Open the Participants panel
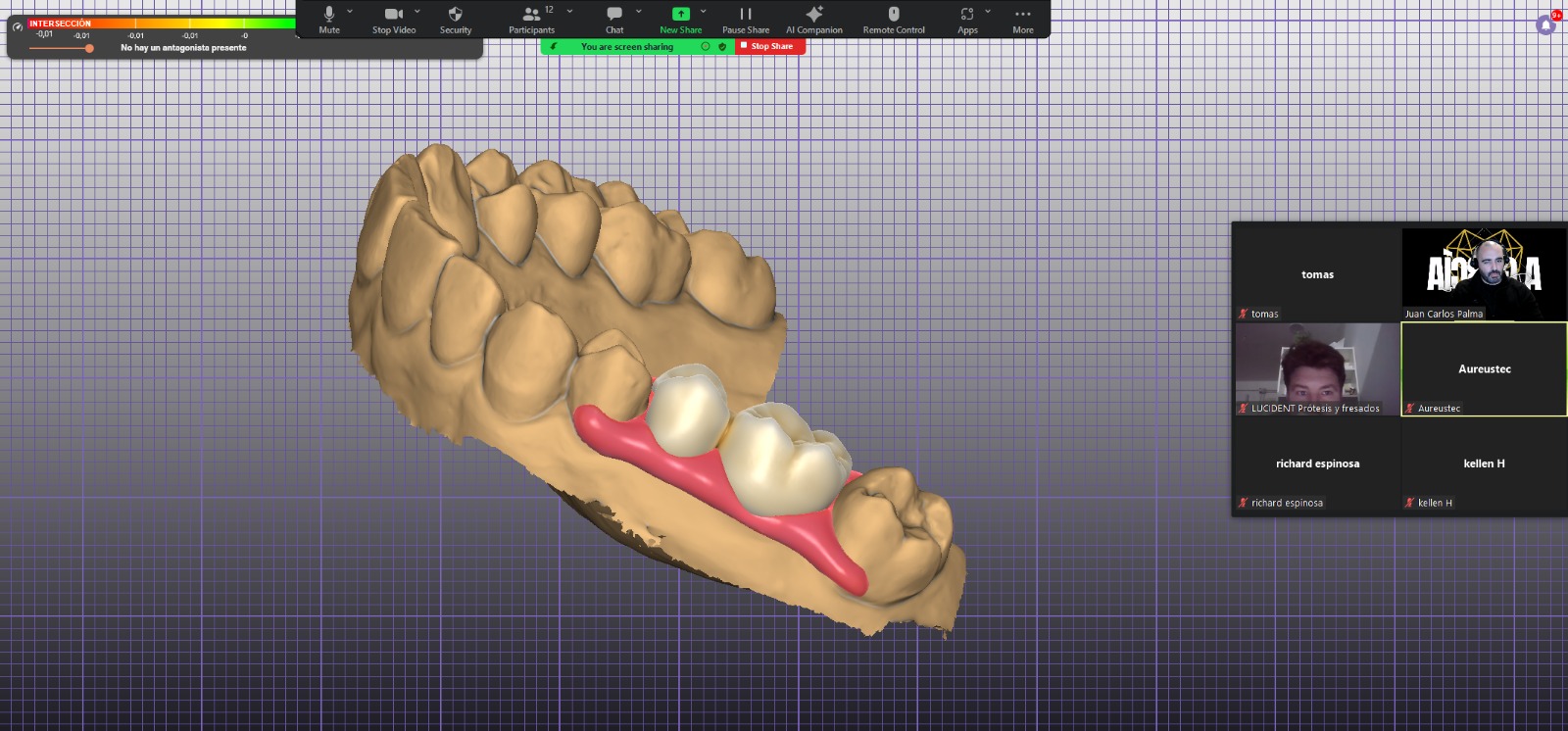Screen dimensions: 1568x731 [531, 19]
